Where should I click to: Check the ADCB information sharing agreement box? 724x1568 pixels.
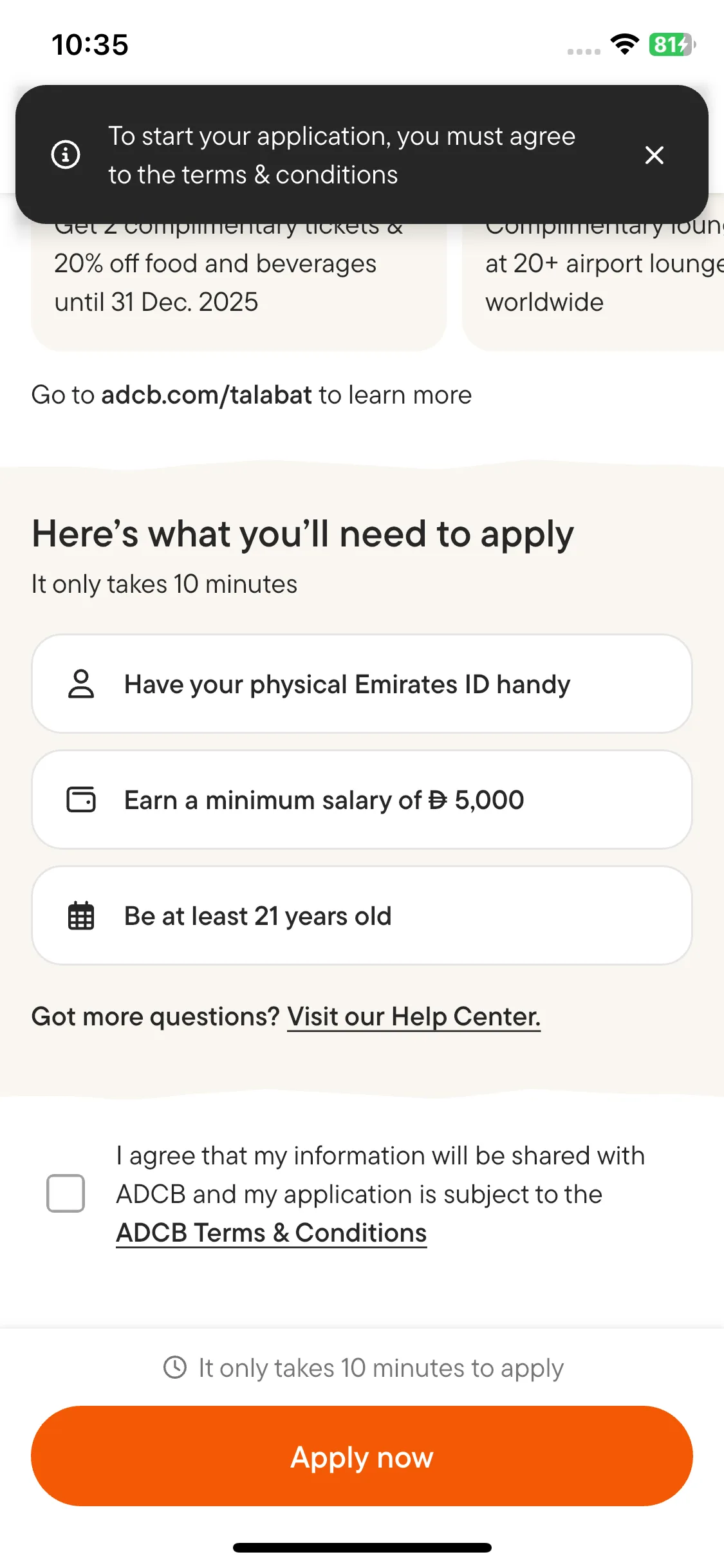66,1193
